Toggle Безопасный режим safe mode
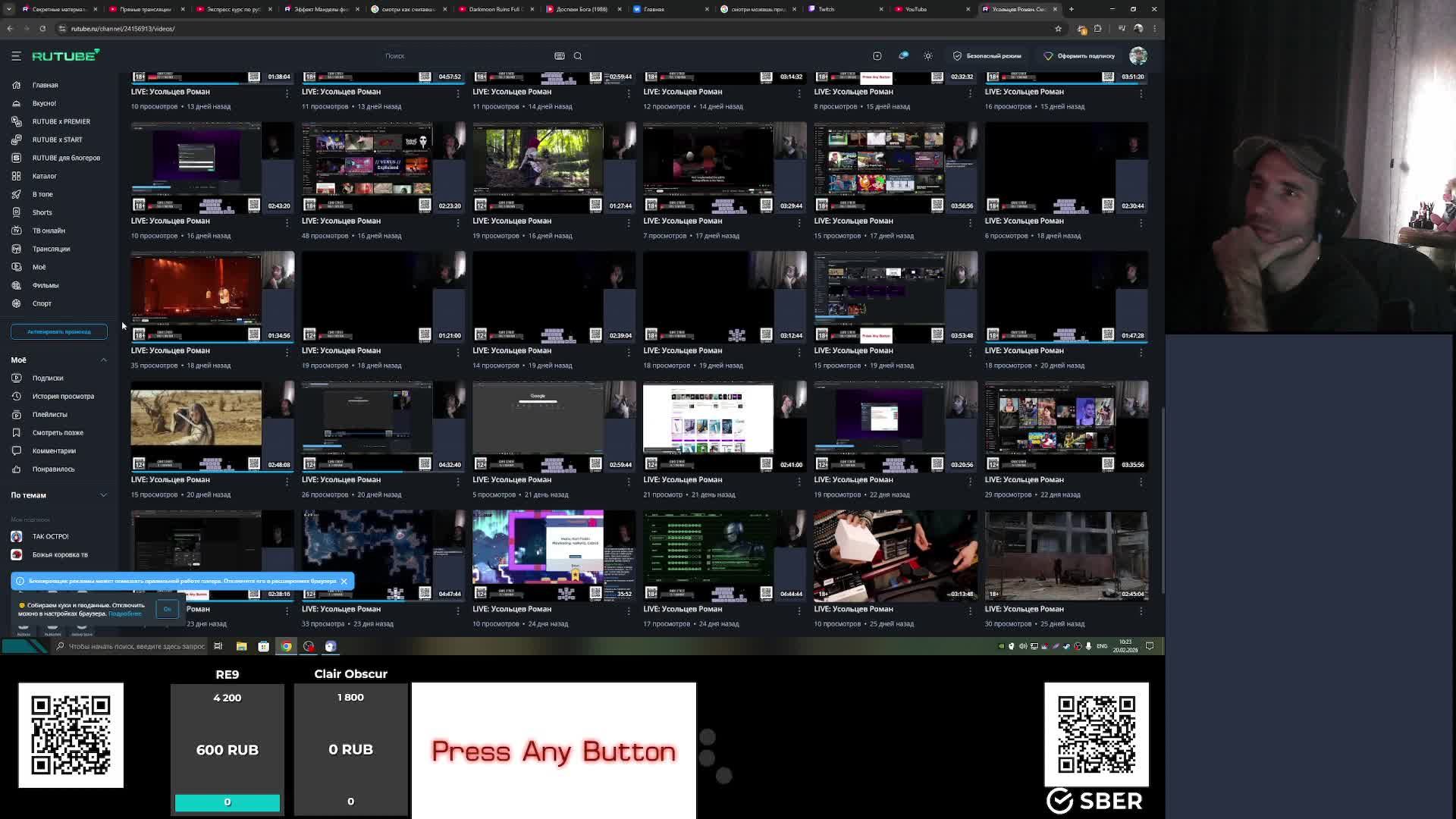The width and height of the screenshot is (1456, 819). pos(987,56)
